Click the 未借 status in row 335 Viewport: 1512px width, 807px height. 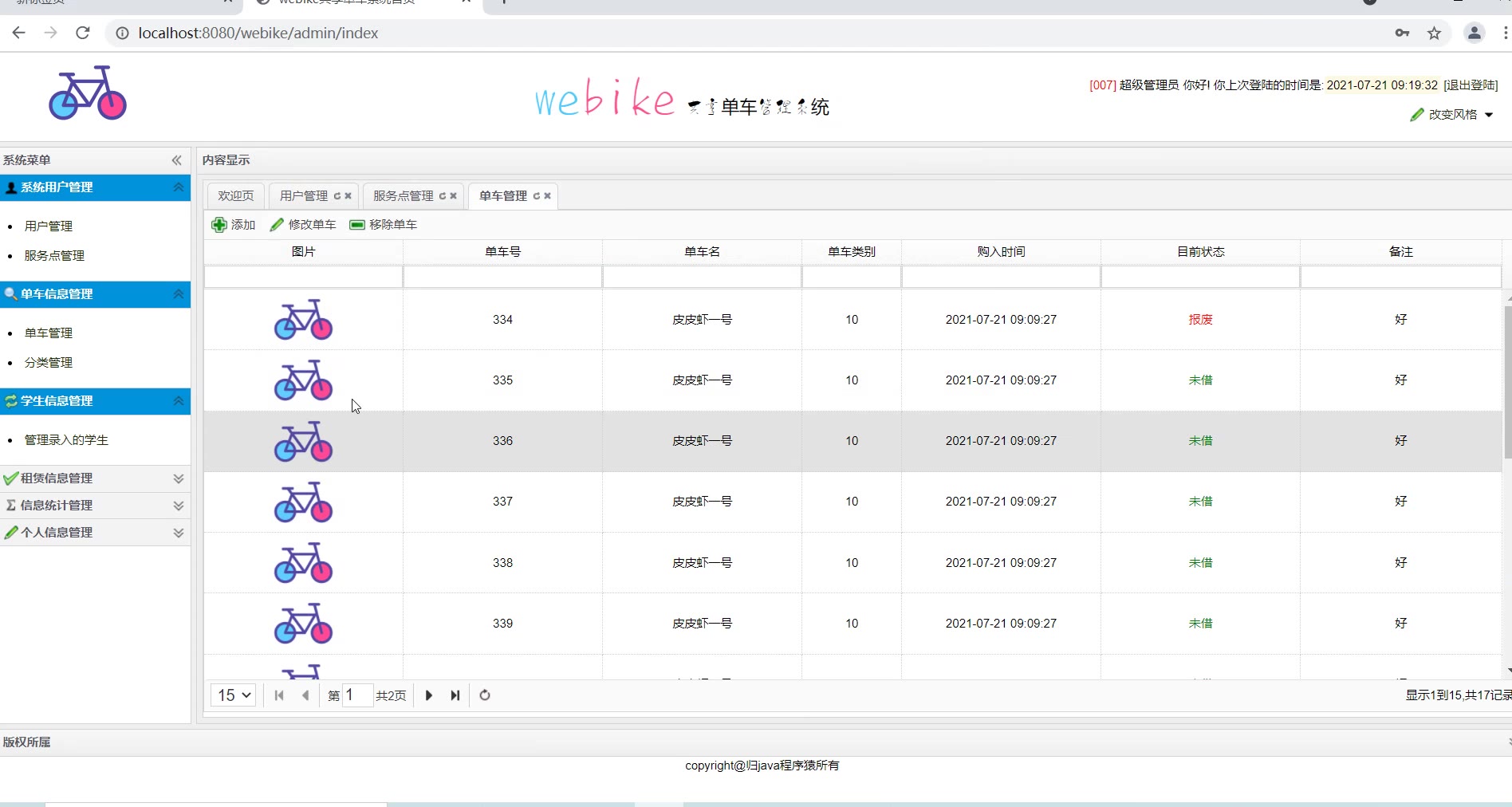pos(1201,380)
